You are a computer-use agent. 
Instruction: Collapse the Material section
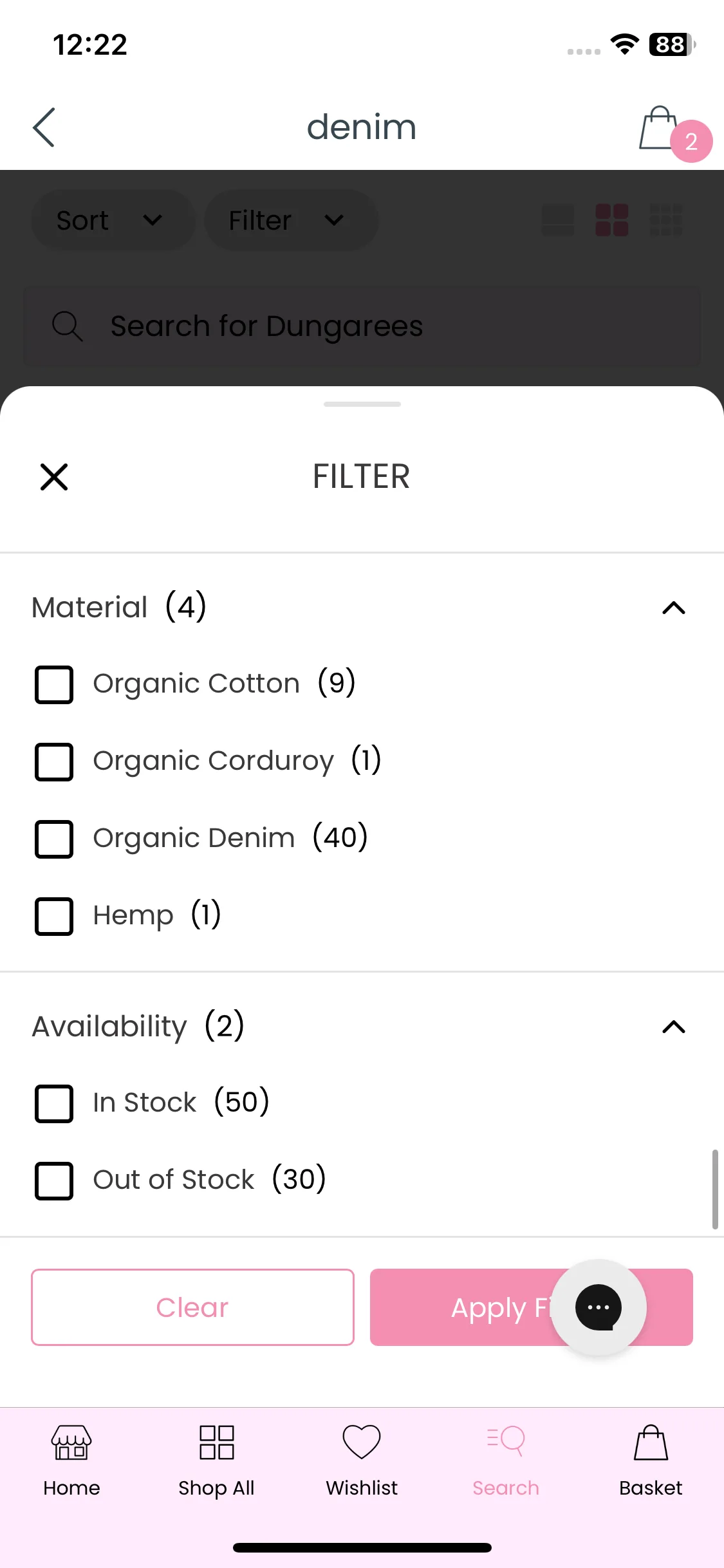[x=674, y=608]
